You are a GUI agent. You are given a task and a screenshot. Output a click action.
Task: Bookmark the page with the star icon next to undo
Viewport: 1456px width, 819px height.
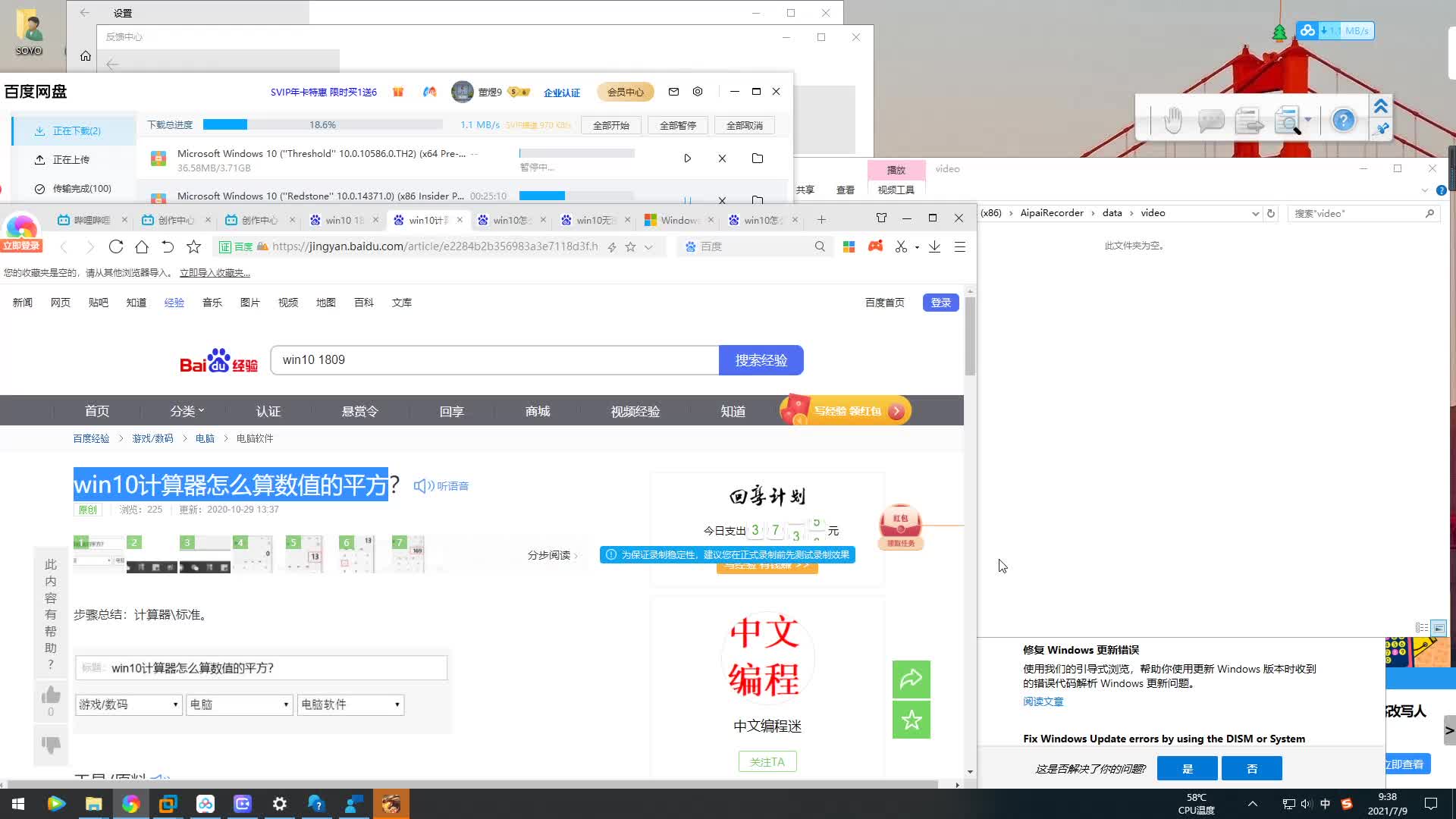[x=194, y=246]
